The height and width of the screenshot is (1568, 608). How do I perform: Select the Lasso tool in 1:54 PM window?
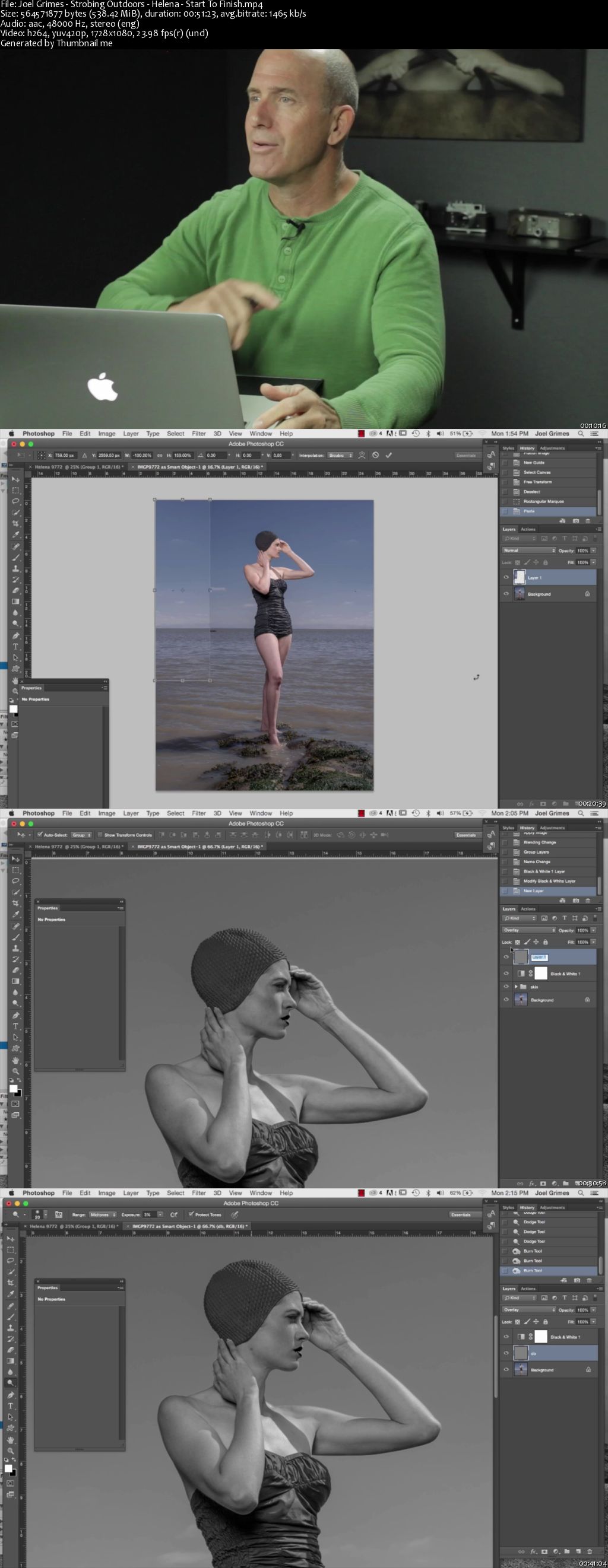click(15, 501)
